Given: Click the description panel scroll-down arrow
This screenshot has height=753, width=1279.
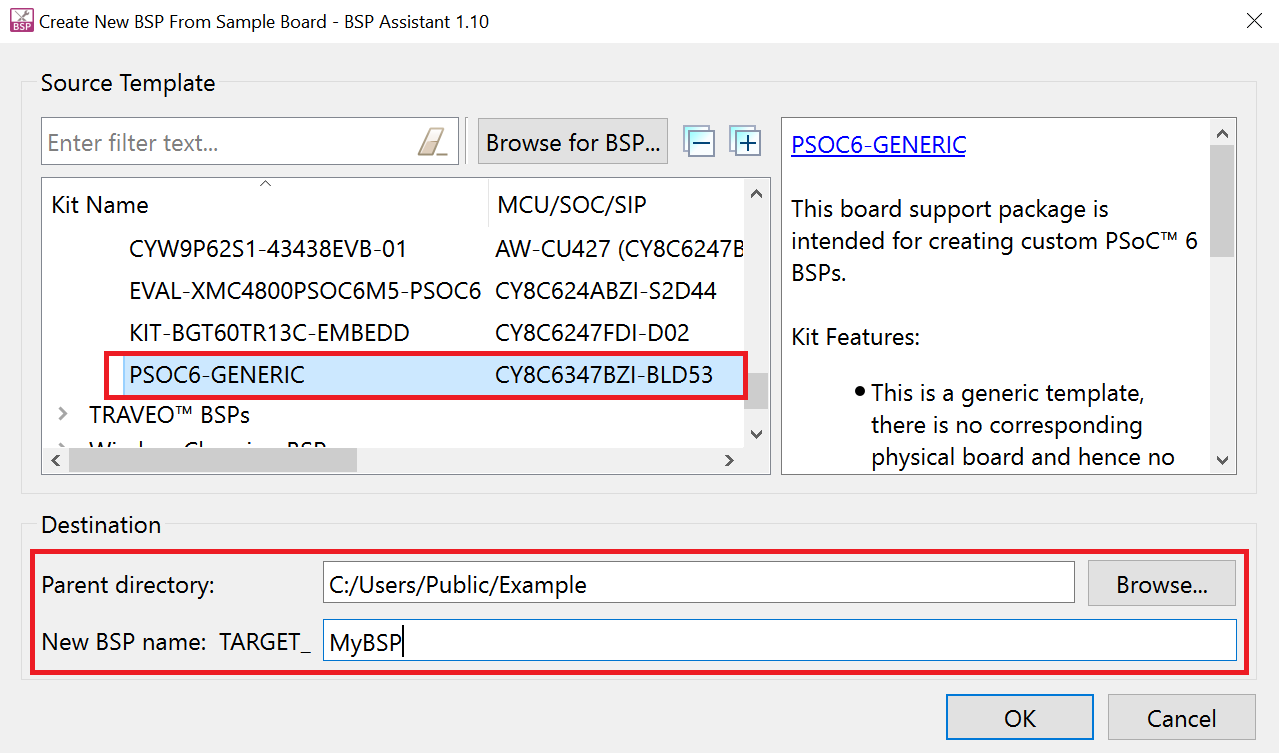Looking at the screenshot, I should [1222, 460].
